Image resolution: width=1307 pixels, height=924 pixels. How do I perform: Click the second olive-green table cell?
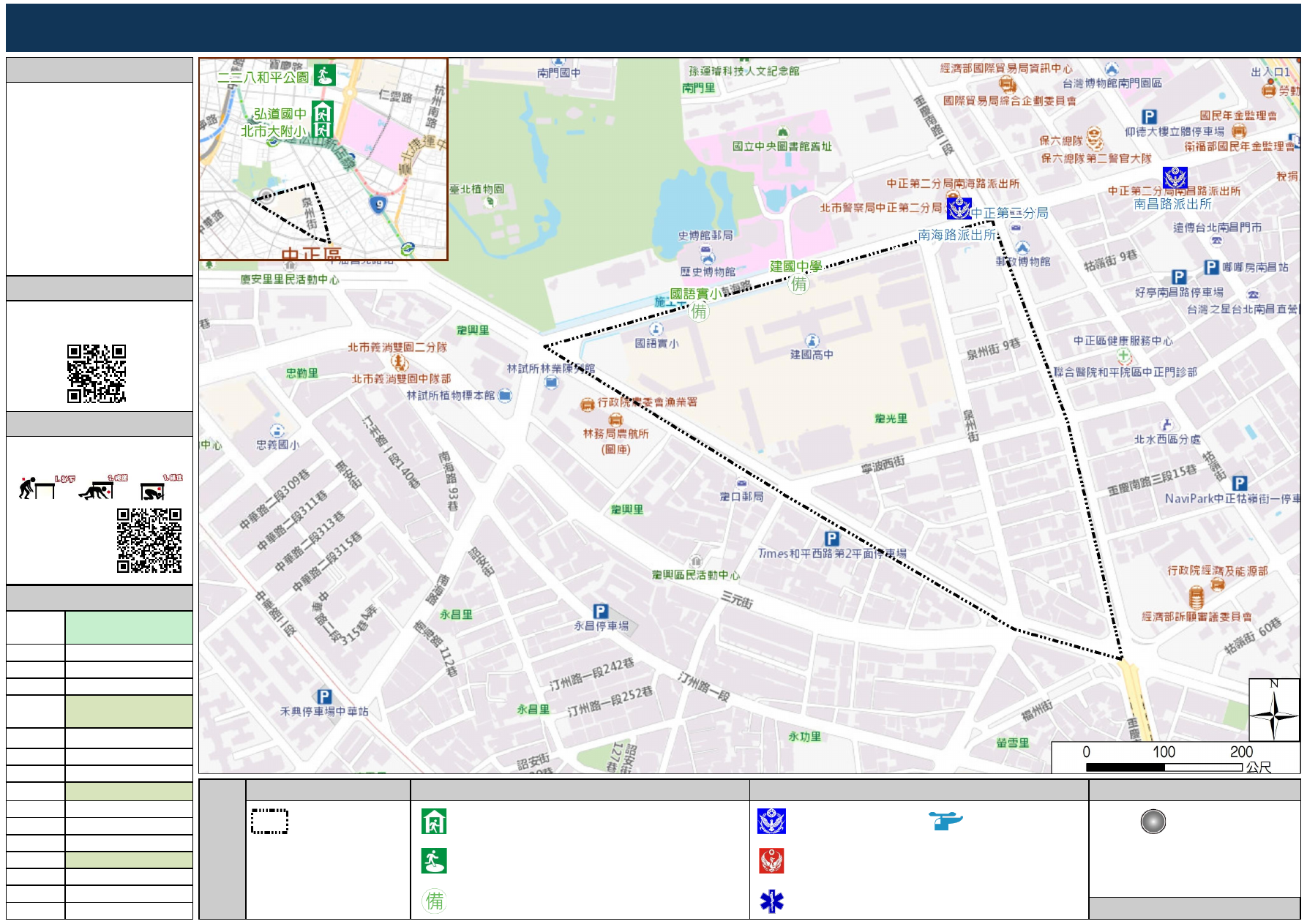[129, 791]
